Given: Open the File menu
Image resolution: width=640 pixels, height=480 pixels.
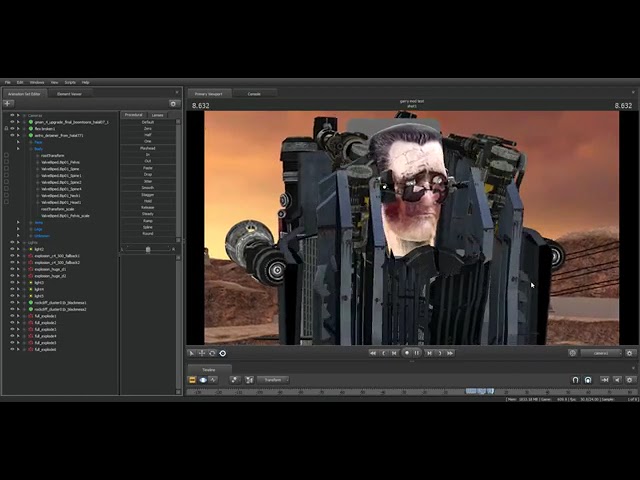Looking at the screenshot, I should pos(7,82).
